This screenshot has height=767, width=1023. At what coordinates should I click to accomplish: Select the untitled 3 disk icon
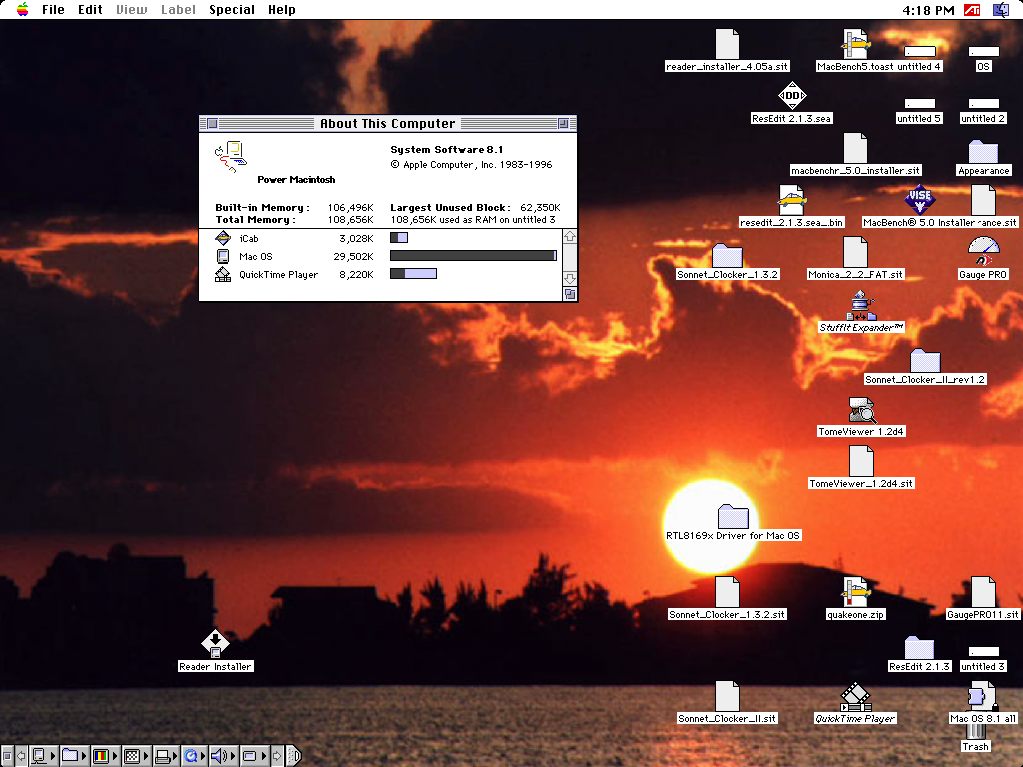click(x=983, y=652)
